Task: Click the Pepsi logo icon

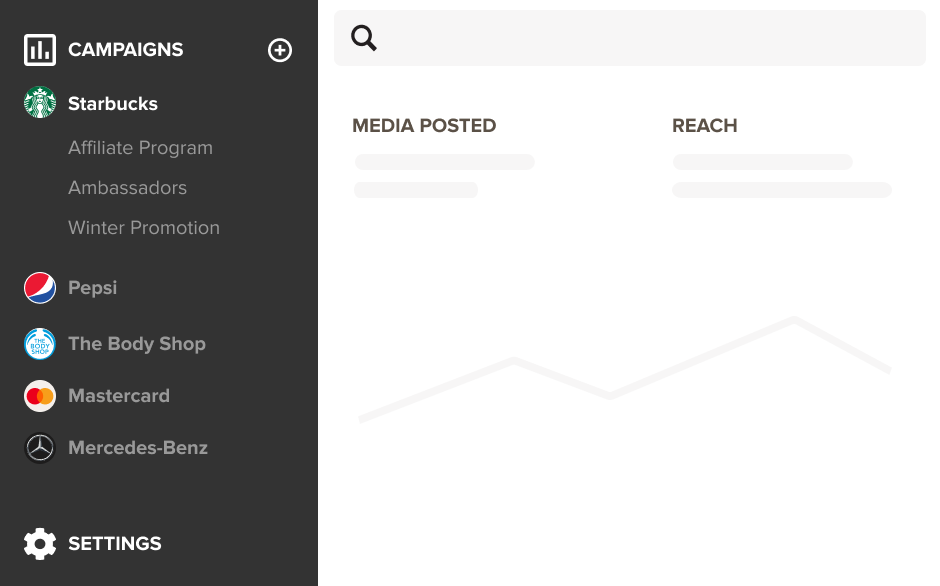Action: click(x=40, y=288)
